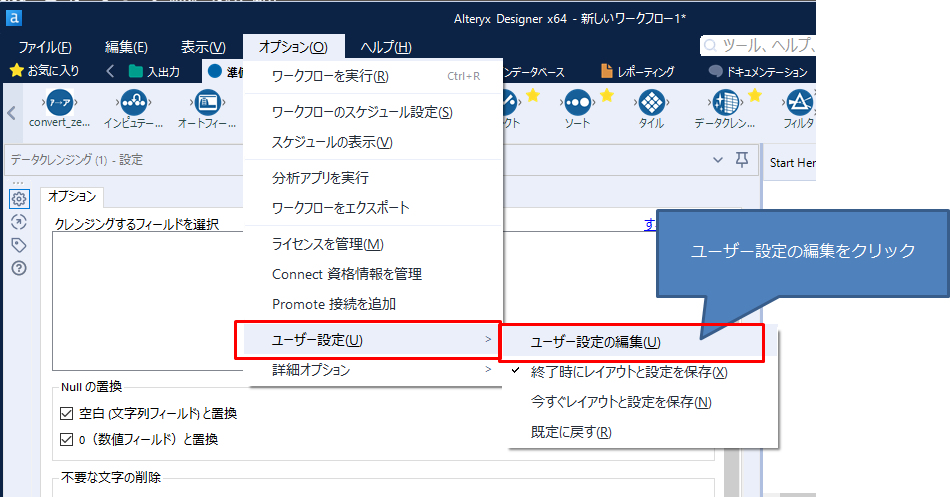This screenshot has height=497, width=950.
Task: Click the search magnifier icon
Action: pyautogui.click(x=710, y=46)
